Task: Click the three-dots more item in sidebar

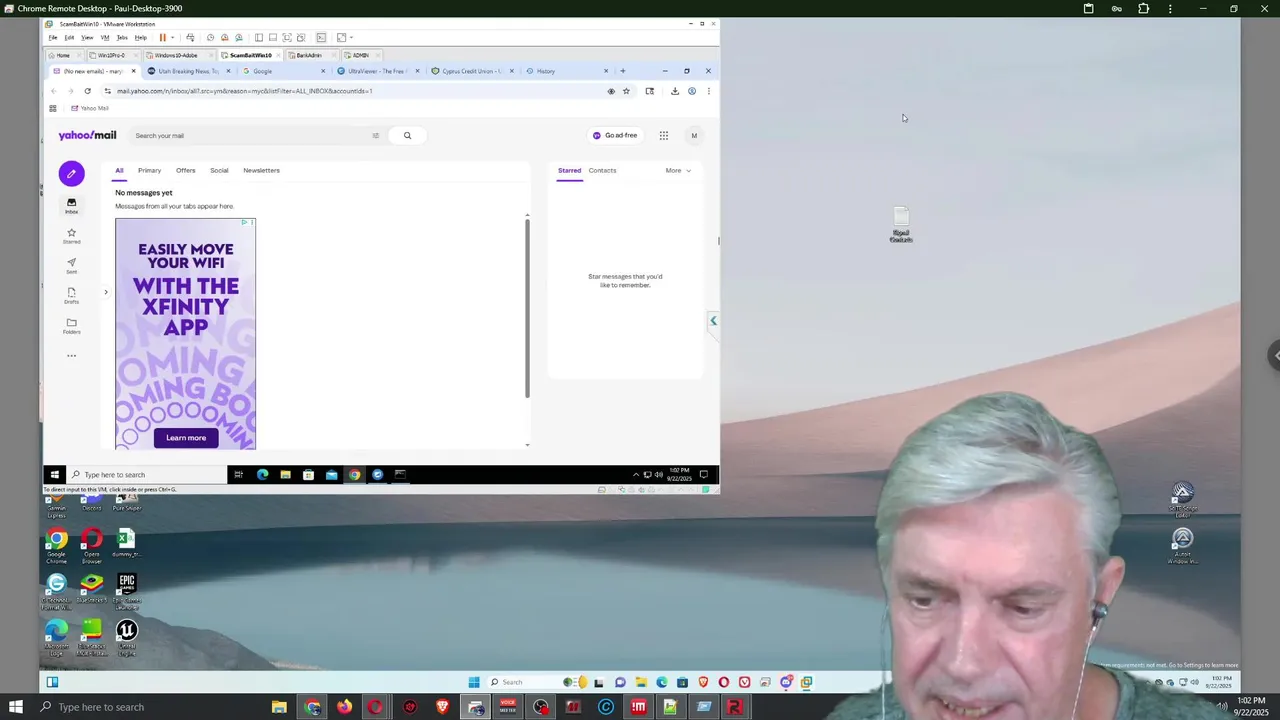Action: click(71, 356)
